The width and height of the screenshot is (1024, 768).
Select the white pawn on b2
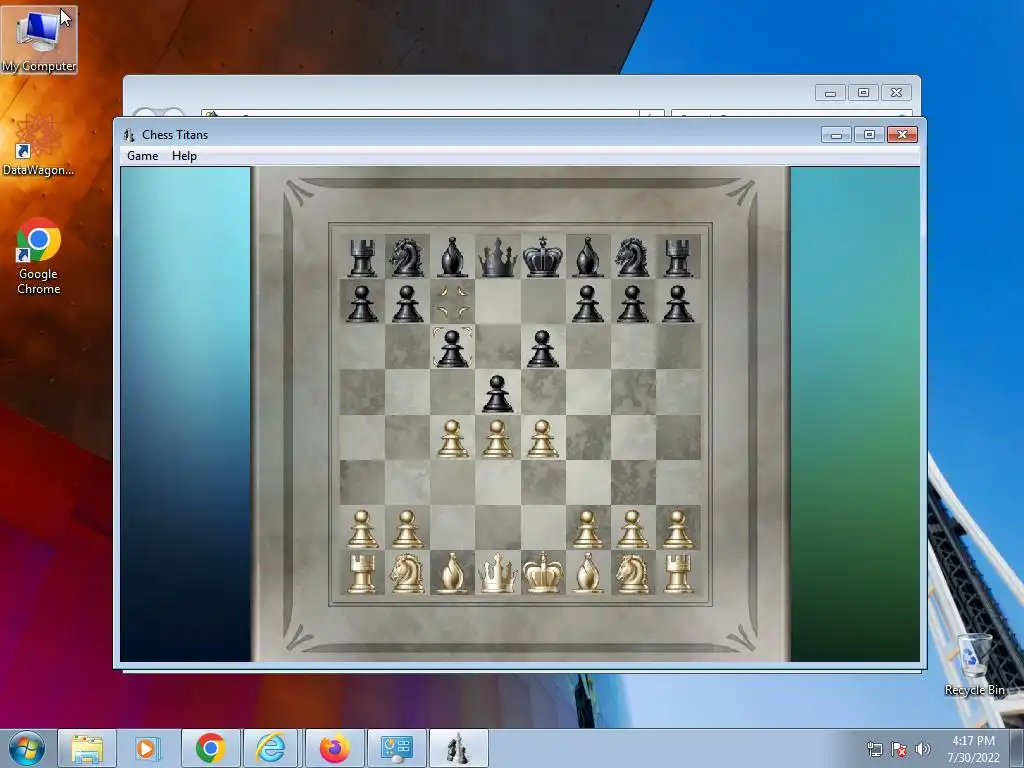[x=407, y=529]
